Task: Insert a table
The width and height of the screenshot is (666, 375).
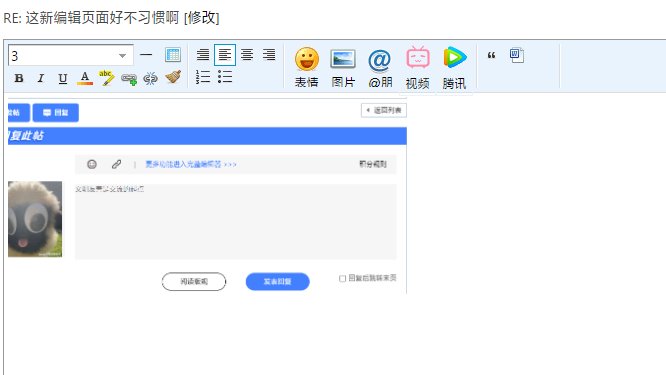Action: tap(173, 55)
